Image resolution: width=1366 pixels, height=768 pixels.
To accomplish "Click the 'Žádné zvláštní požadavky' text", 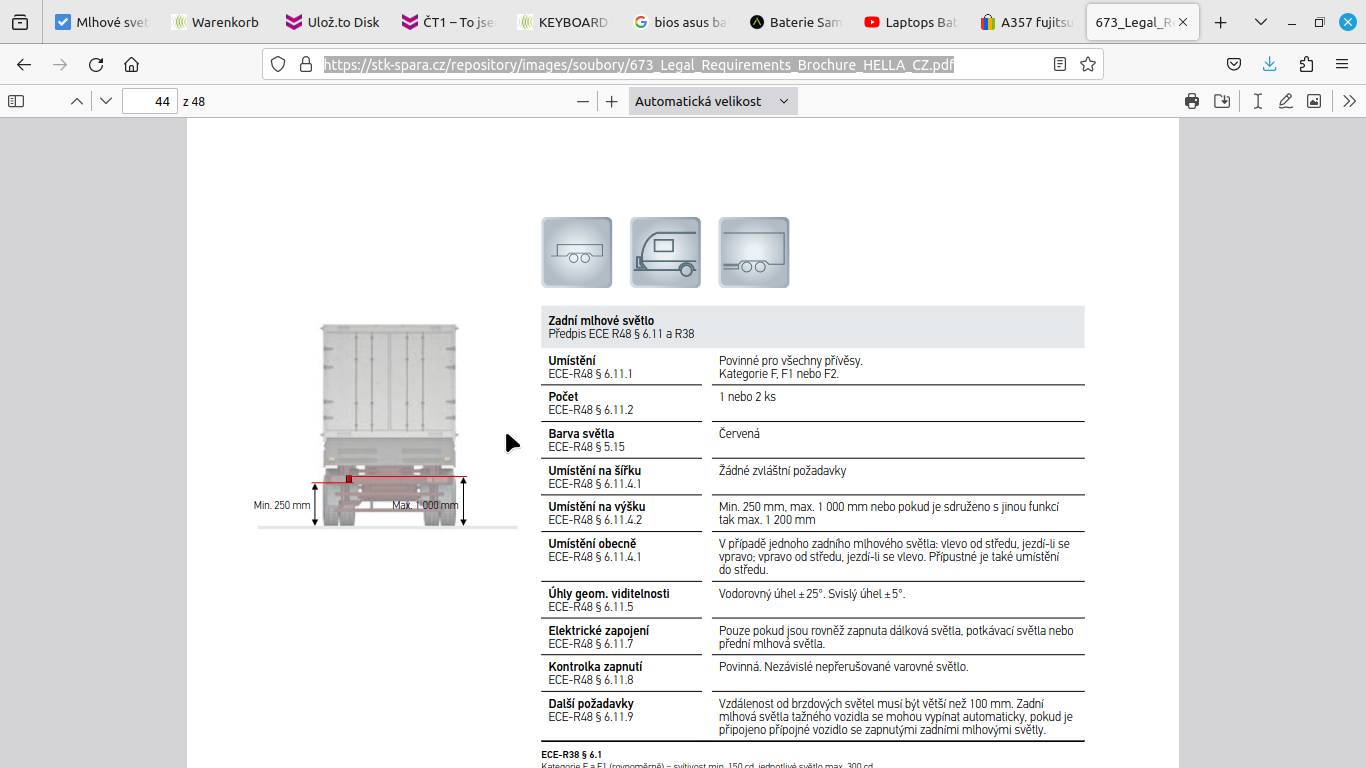I will tap(782, 471).
